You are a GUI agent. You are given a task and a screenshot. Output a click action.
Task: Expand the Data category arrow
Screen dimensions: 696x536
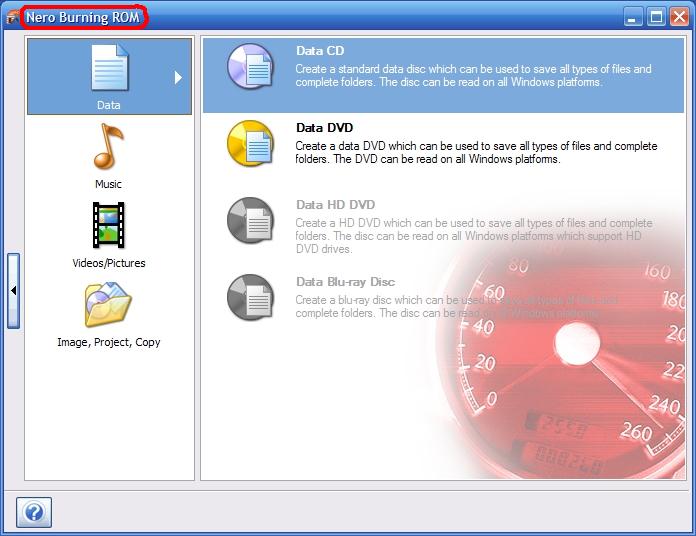178,78
